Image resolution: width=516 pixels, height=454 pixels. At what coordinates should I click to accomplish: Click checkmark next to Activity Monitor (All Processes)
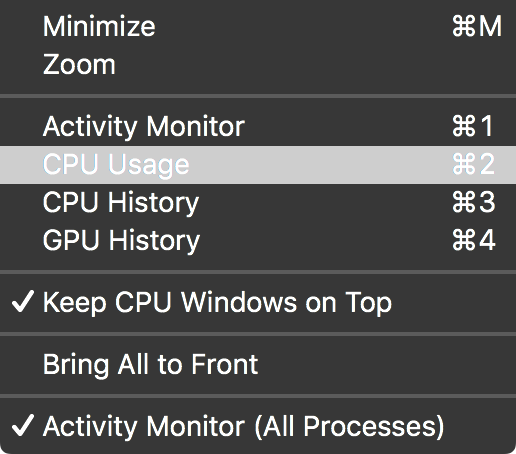pyautogui.click(x=22, y=425)
